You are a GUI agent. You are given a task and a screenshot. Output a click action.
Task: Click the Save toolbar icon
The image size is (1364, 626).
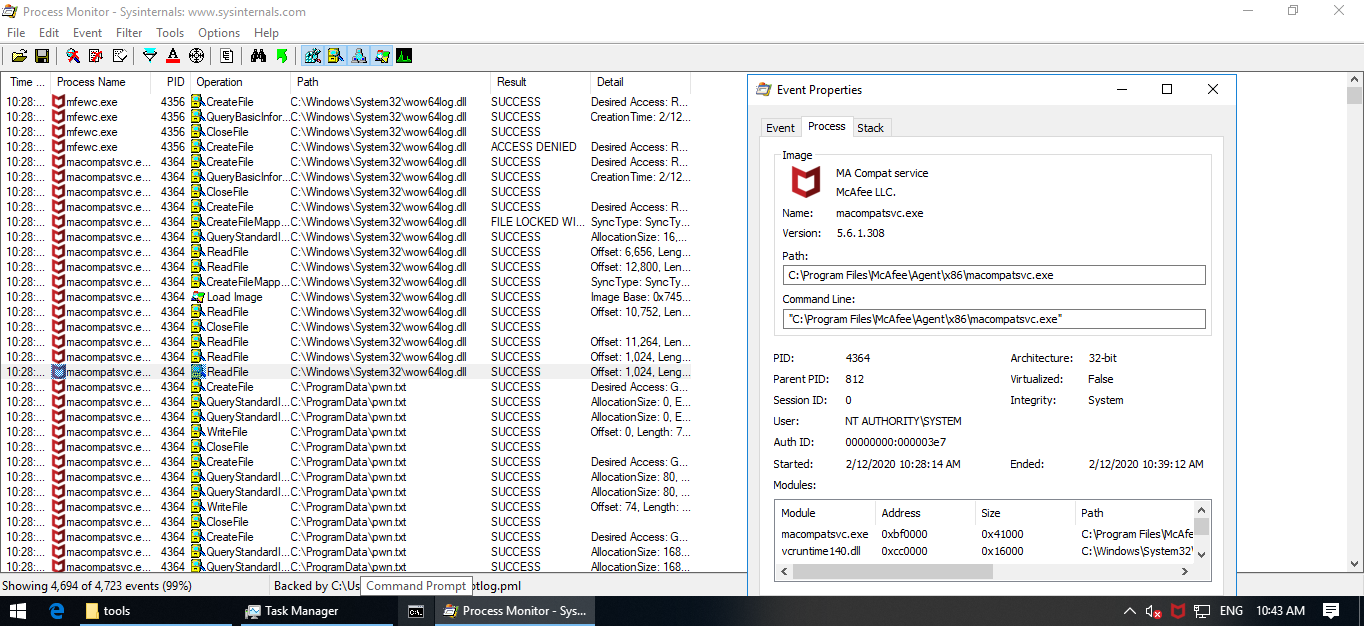42,56
